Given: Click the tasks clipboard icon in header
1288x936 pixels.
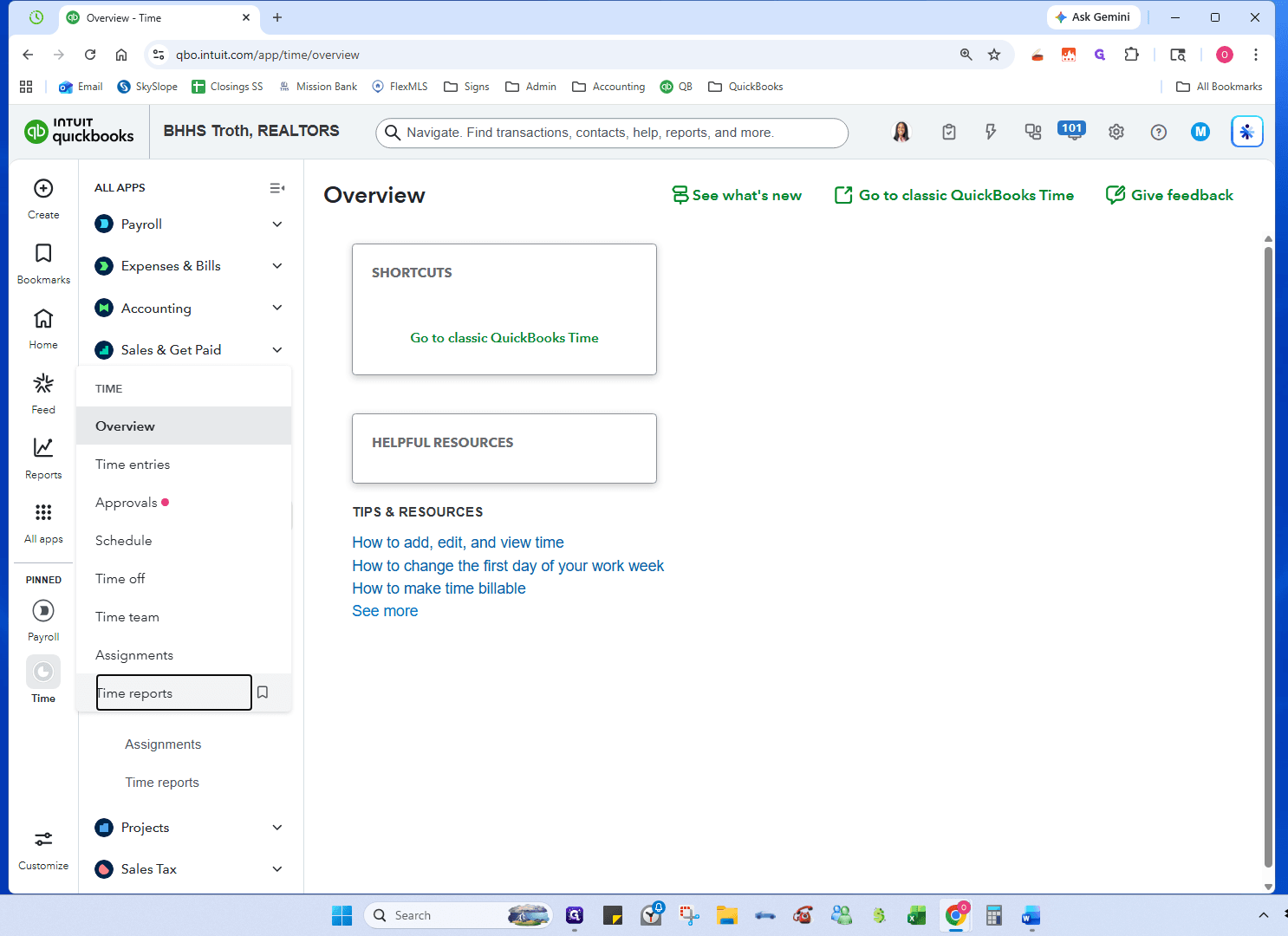Looking at the screenshot, I should coord(949,132).
